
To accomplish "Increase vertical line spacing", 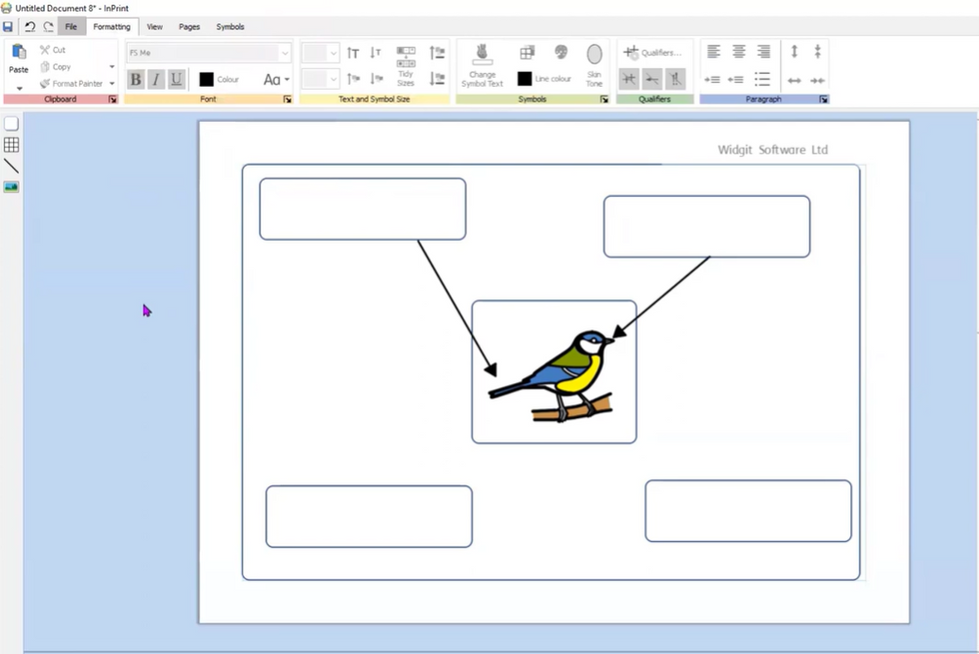I will click(x=794, y=52).
